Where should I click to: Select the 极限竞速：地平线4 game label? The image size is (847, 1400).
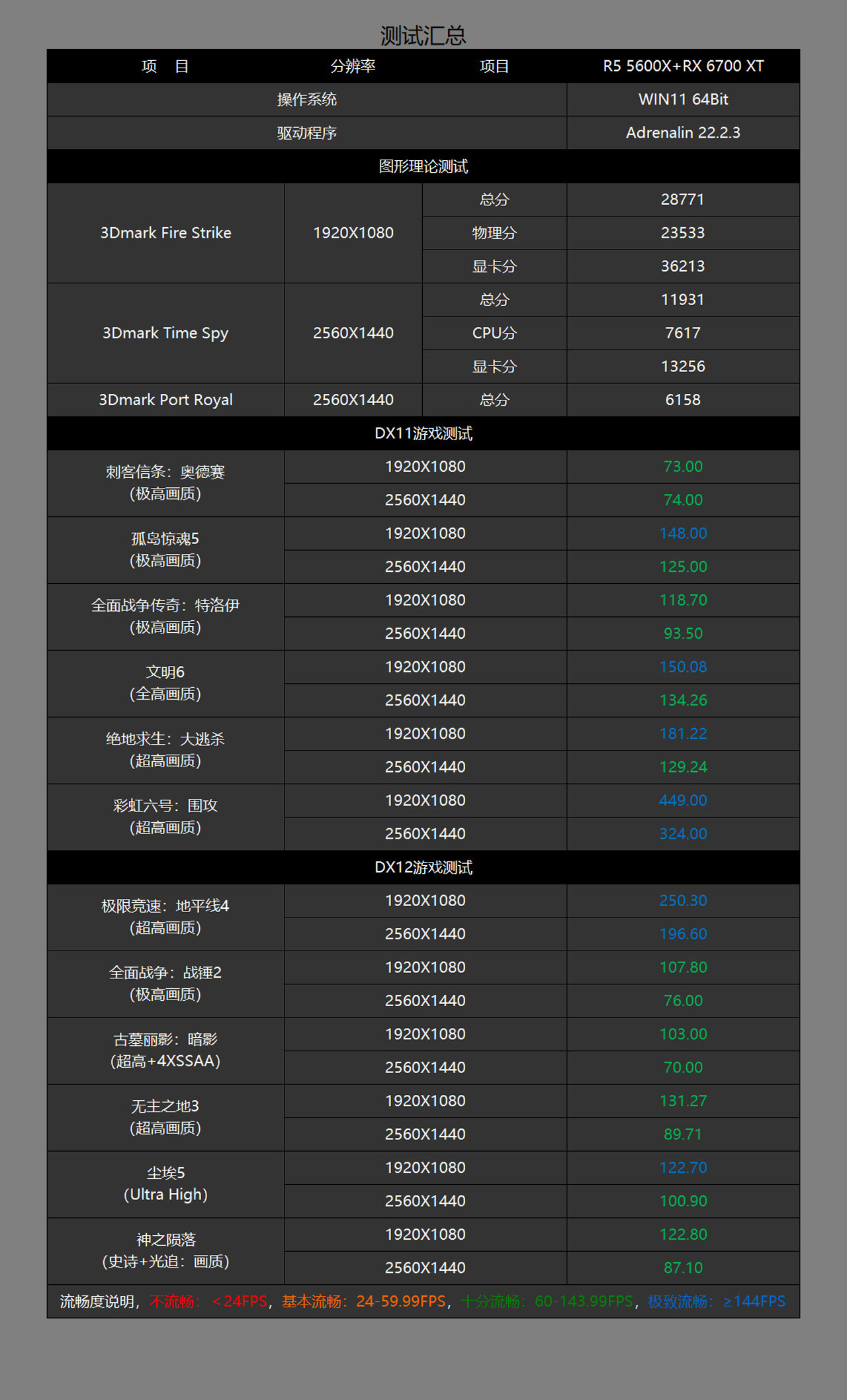pos(165,906)
